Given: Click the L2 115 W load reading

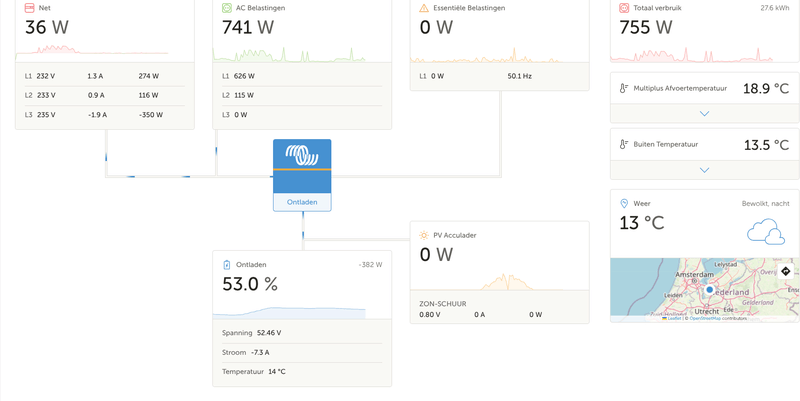Looking at the screenshot, I should 237,95.
